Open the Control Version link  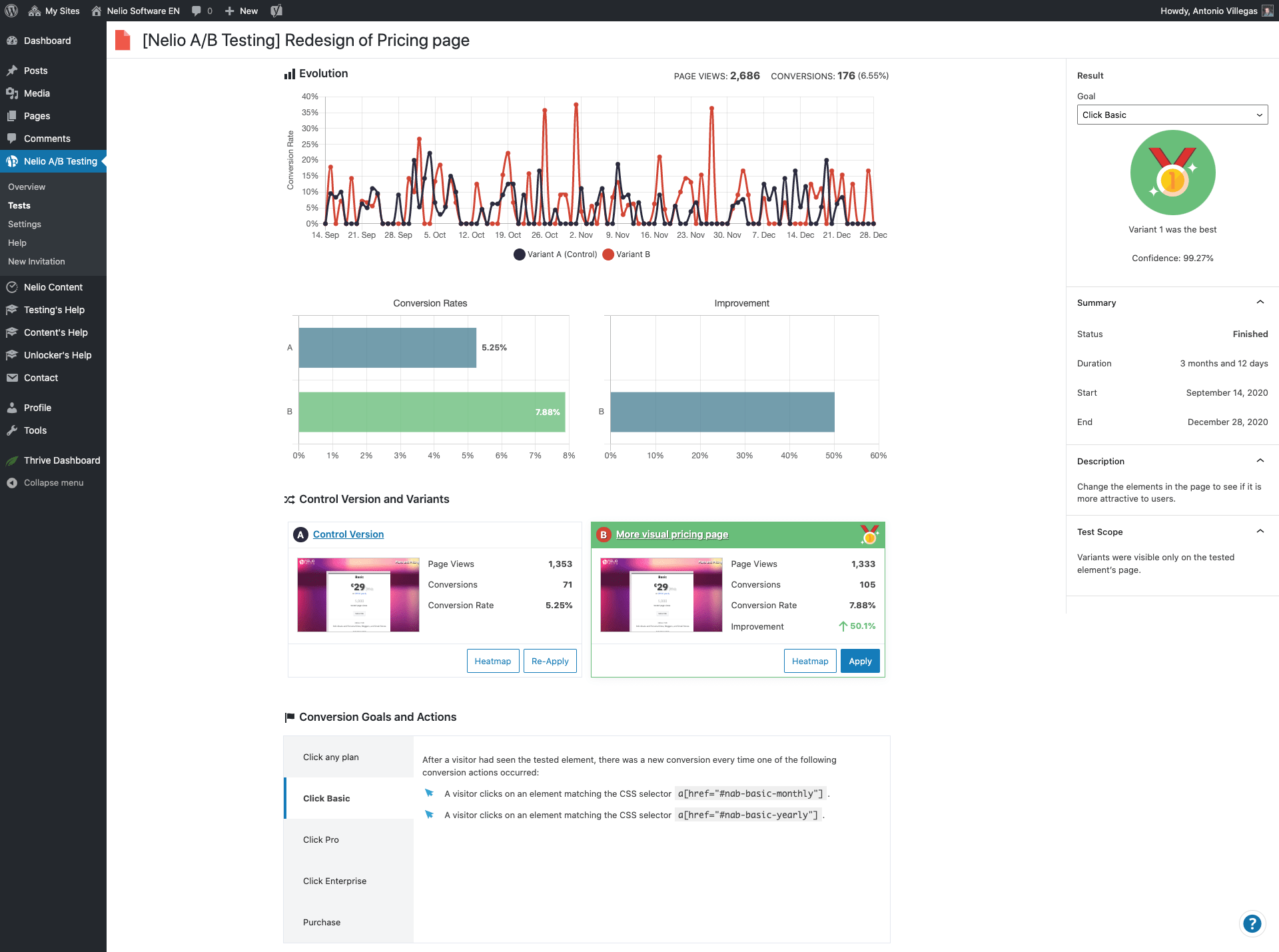point(348,534)
